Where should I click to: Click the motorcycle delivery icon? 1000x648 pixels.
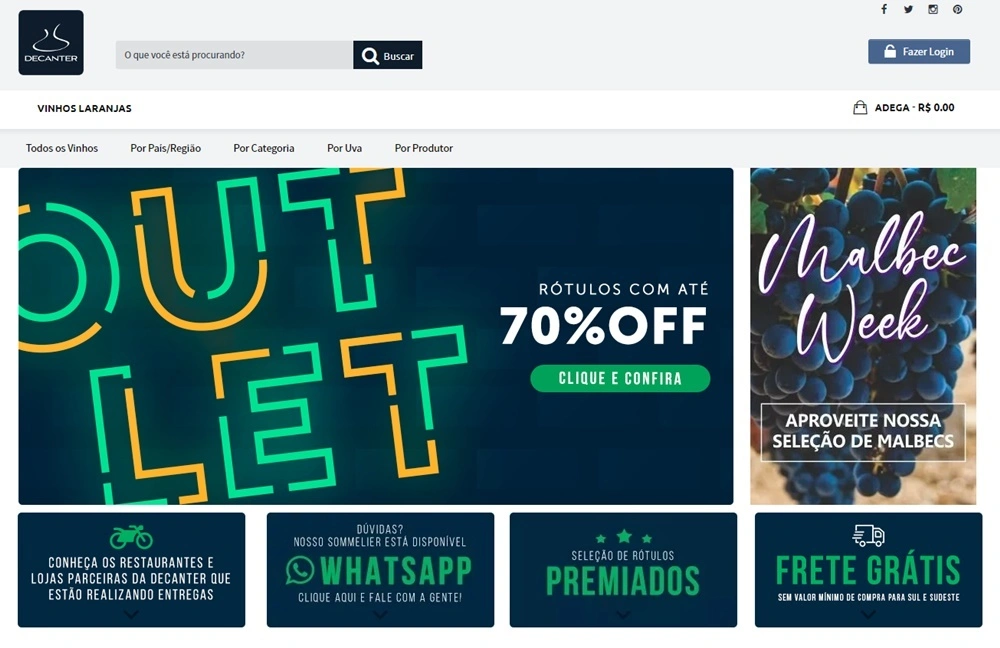click(x=131, y=537)
